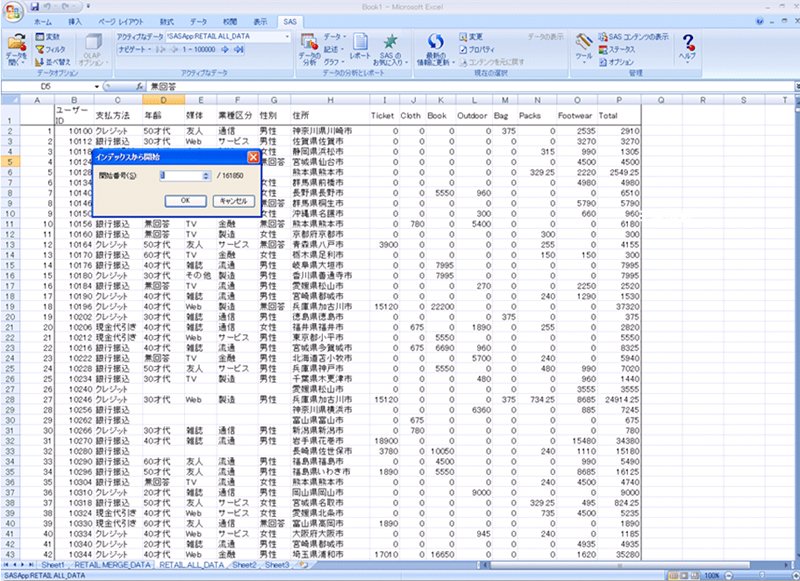Open SAS のお気に入り star icon
This screenshot has height=581, width=800.
(x=390, y=49)
